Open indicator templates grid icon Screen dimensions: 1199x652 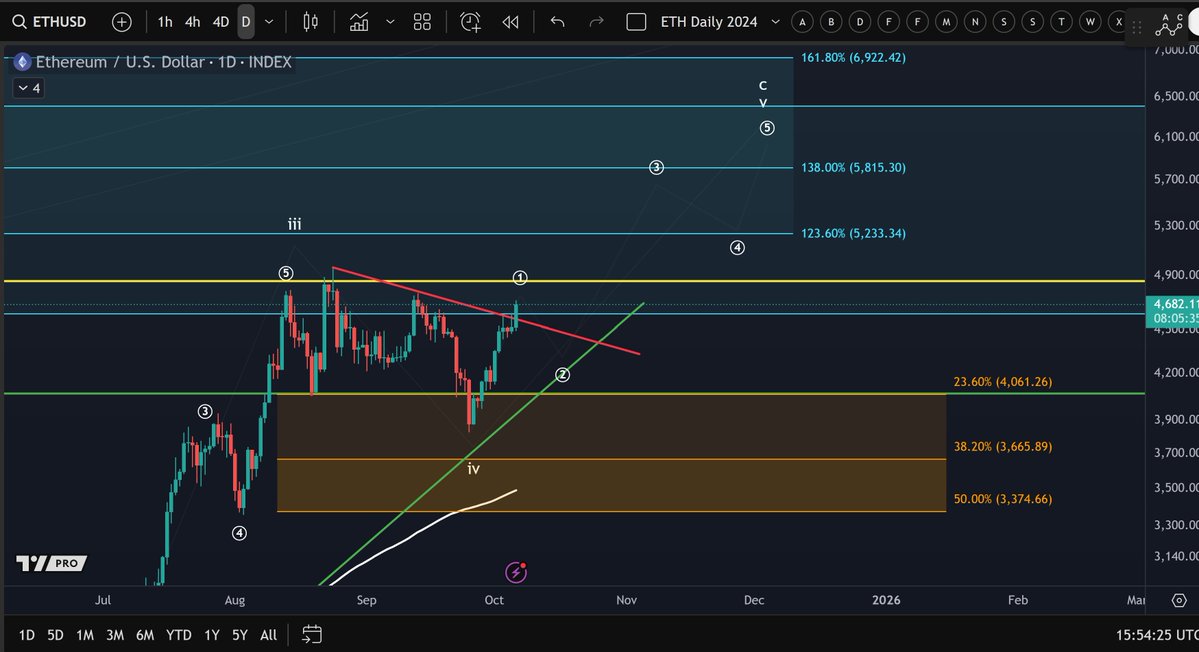422,22
